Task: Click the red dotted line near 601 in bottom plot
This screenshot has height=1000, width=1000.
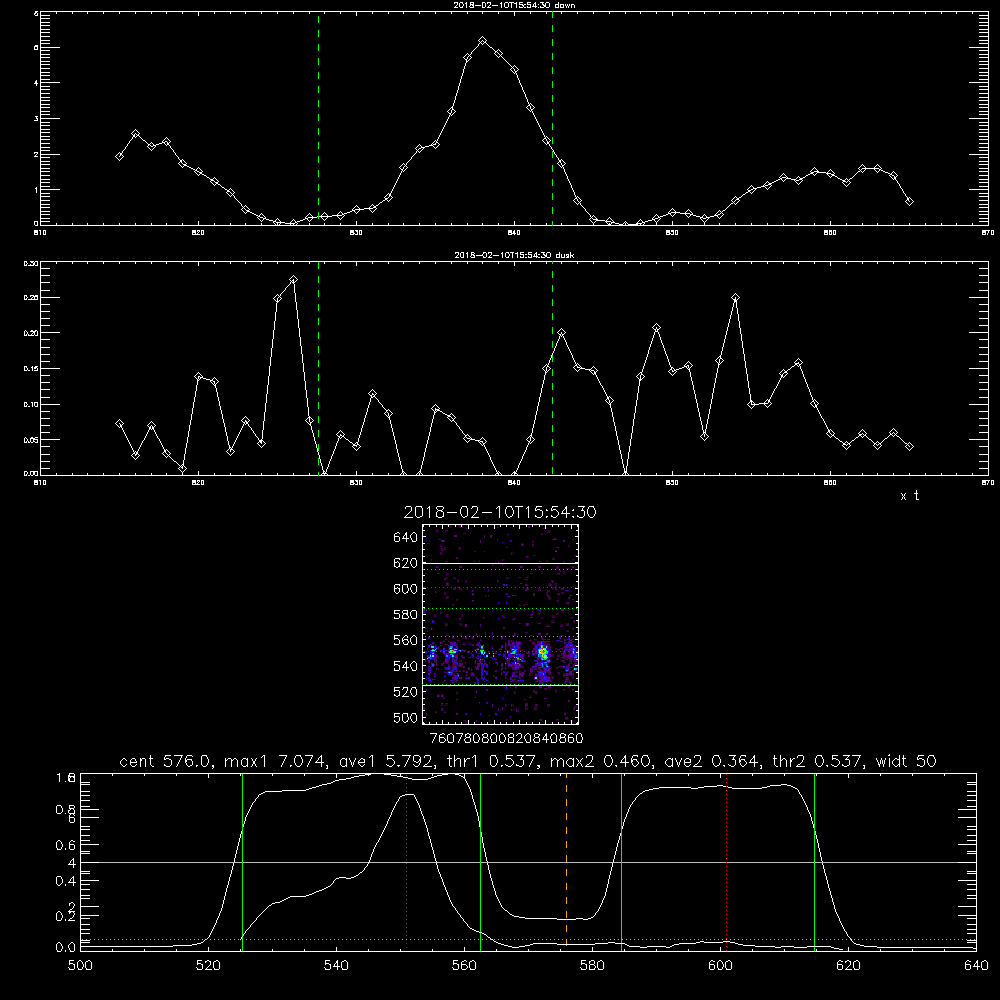Action: [x=726, y=861]
